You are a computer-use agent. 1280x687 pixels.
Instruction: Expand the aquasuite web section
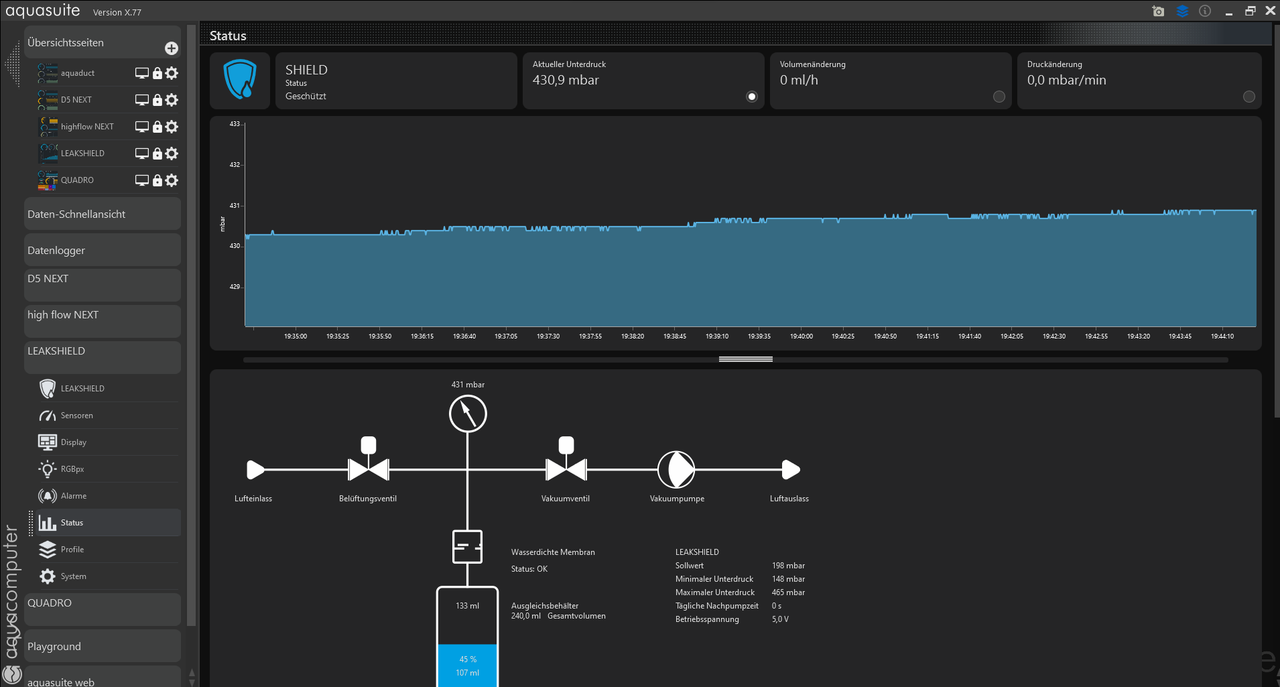click(x=102, y=677)
